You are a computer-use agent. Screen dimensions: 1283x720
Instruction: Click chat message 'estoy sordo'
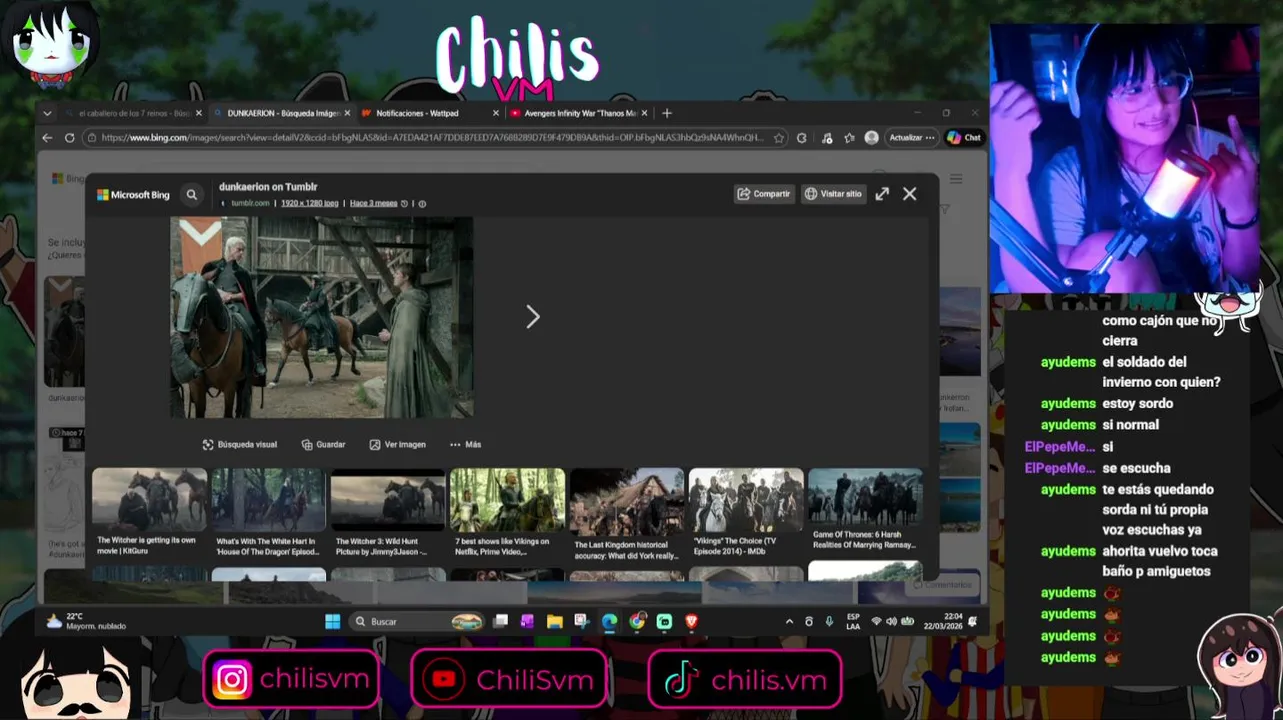[1138, 404]
